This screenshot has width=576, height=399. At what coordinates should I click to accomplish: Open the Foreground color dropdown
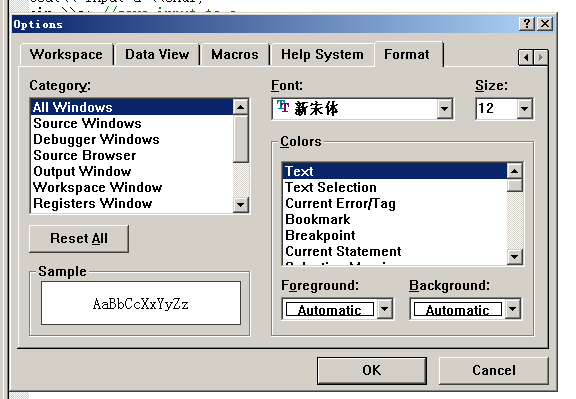click(384, 309)
